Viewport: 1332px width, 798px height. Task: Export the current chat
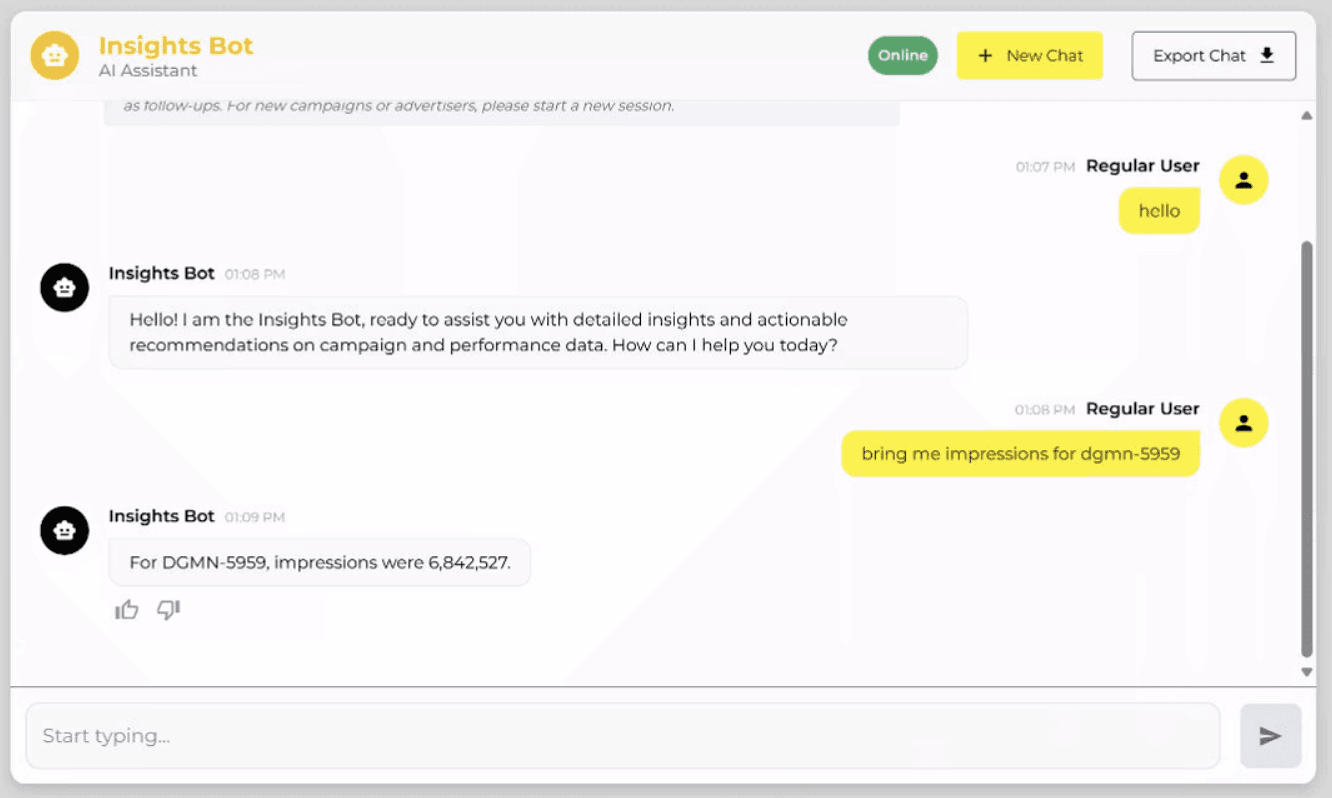tap(1213, 55)
